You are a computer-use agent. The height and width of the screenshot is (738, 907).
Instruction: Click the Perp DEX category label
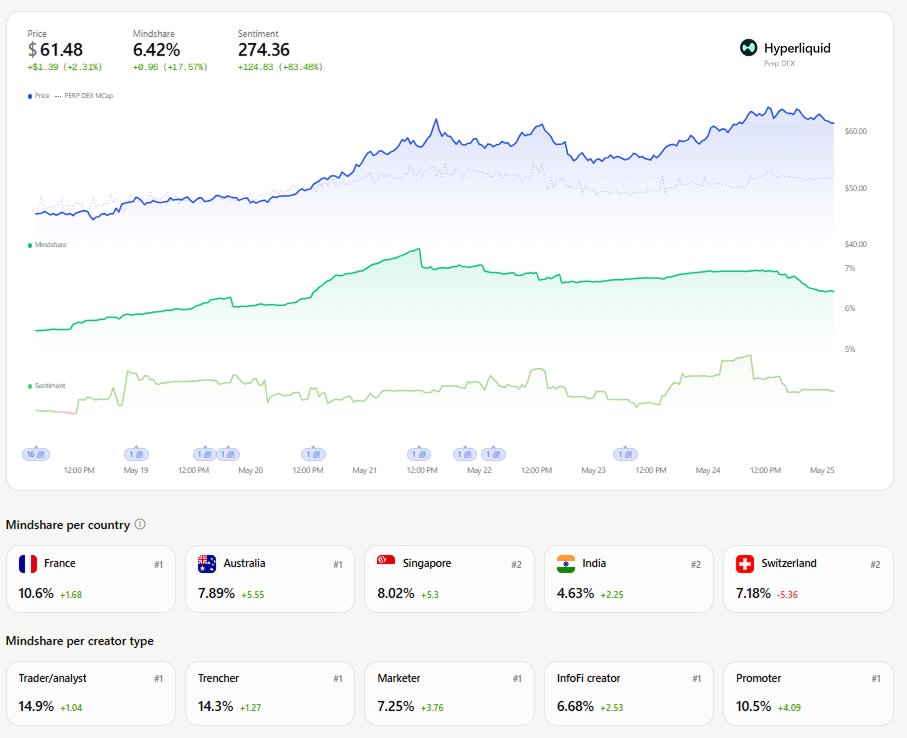(779, 64)
